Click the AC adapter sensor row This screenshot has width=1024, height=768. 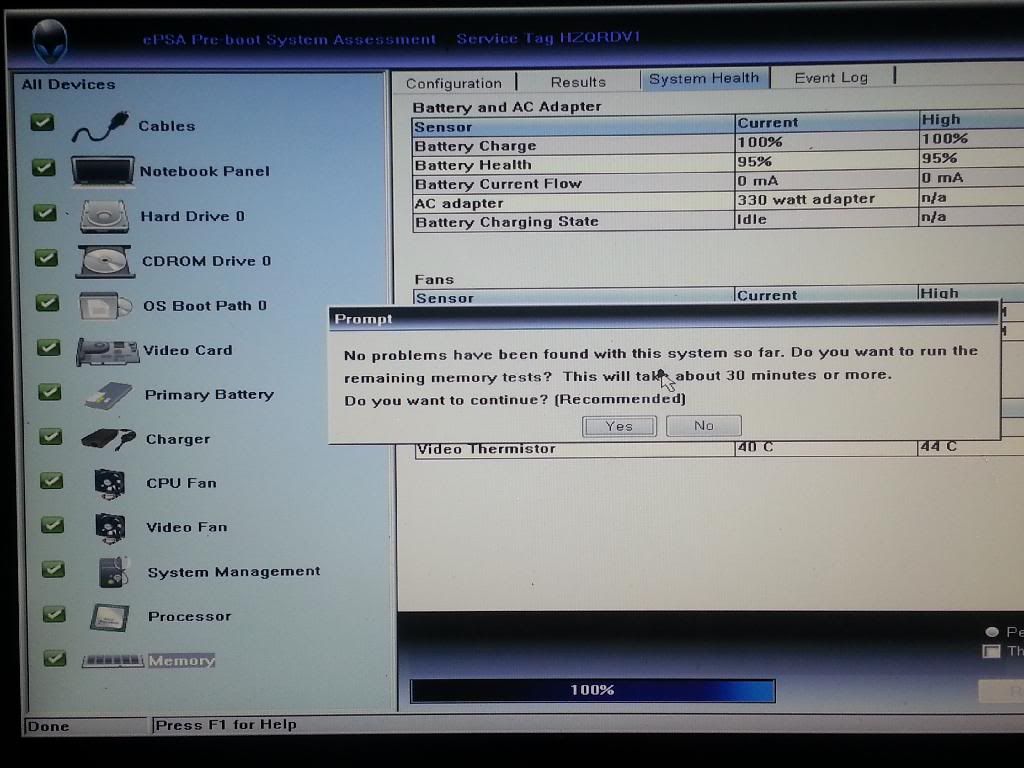coord(718,201)
